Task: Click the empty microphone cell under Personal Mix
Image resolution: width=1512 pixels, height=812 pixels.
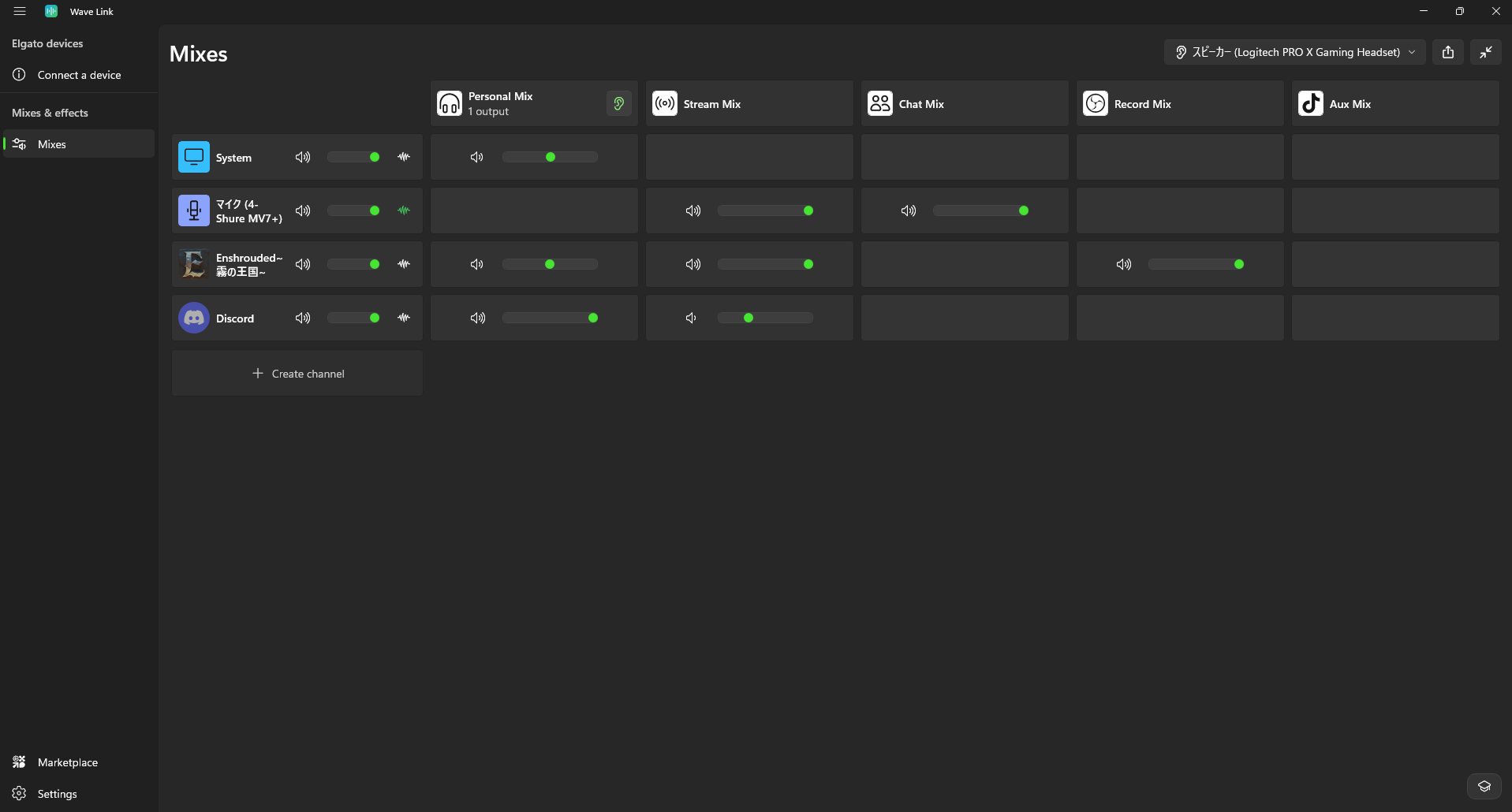Action: coord(534,210)
